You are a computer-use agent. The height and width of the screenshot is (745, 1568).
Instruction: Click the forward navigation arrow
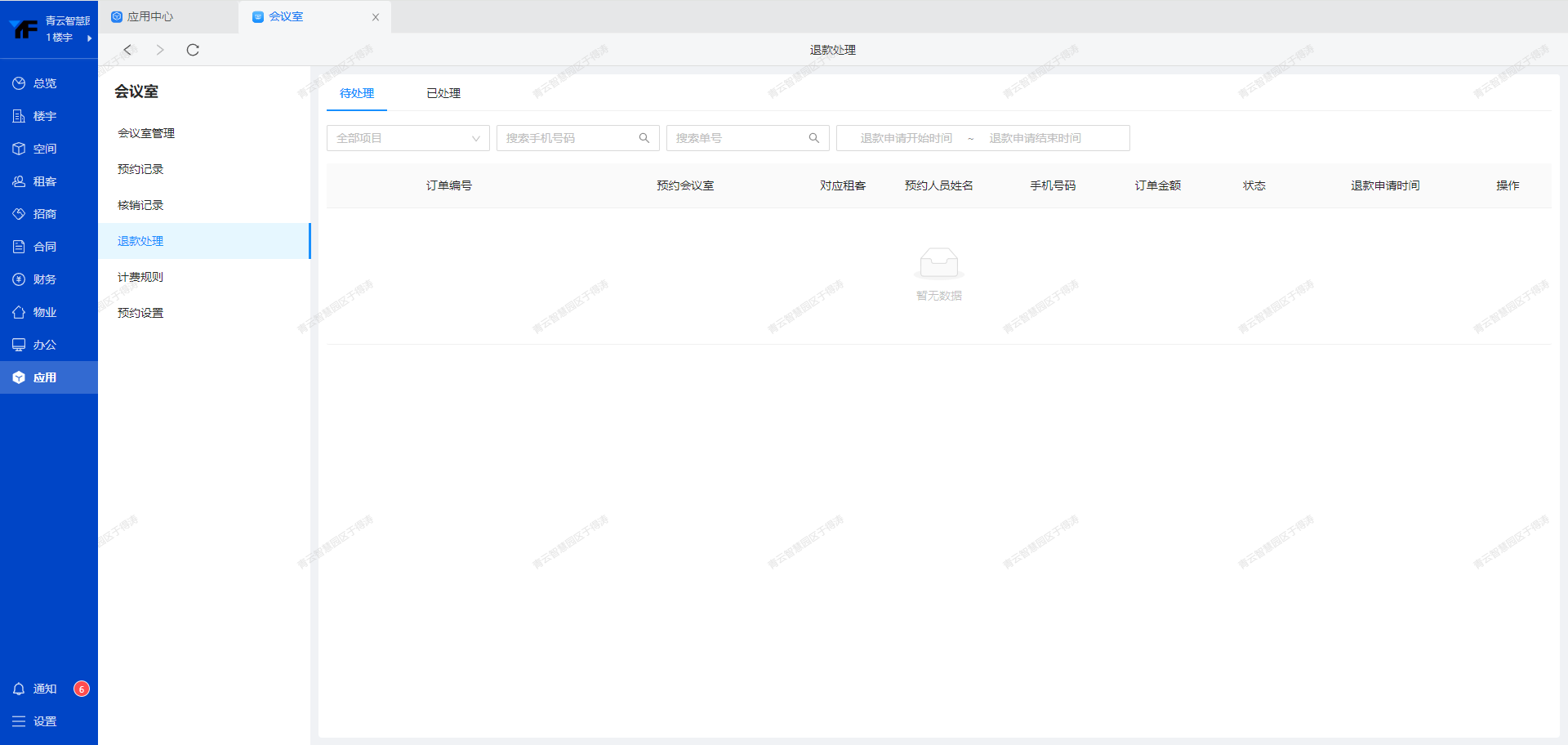(160, 50)
